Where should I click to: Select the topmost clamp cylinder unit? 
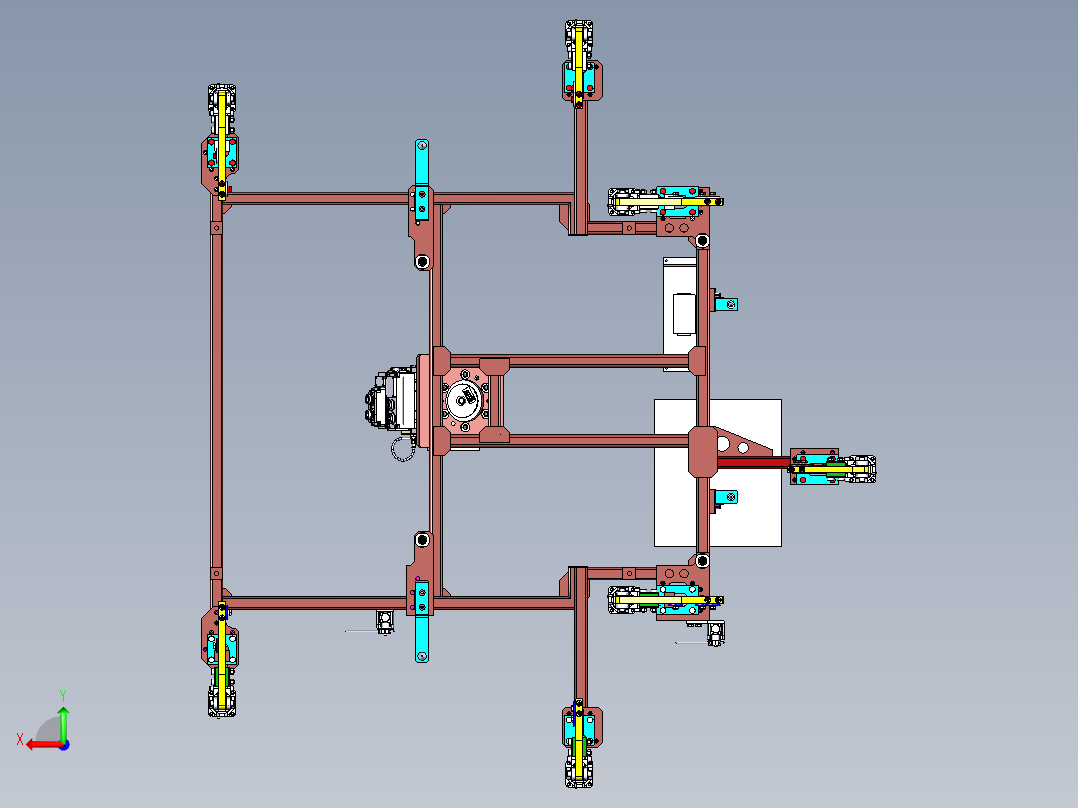pyautogui.click(x=581, y=62)
